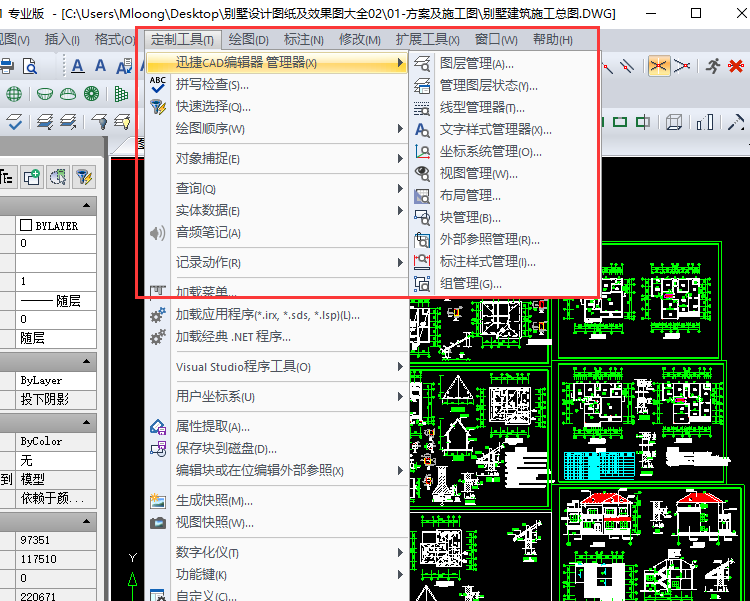This screenshot has height=601, width=750.
Task: Click the 窗口(W) menu
Action: tap(496, 40)
